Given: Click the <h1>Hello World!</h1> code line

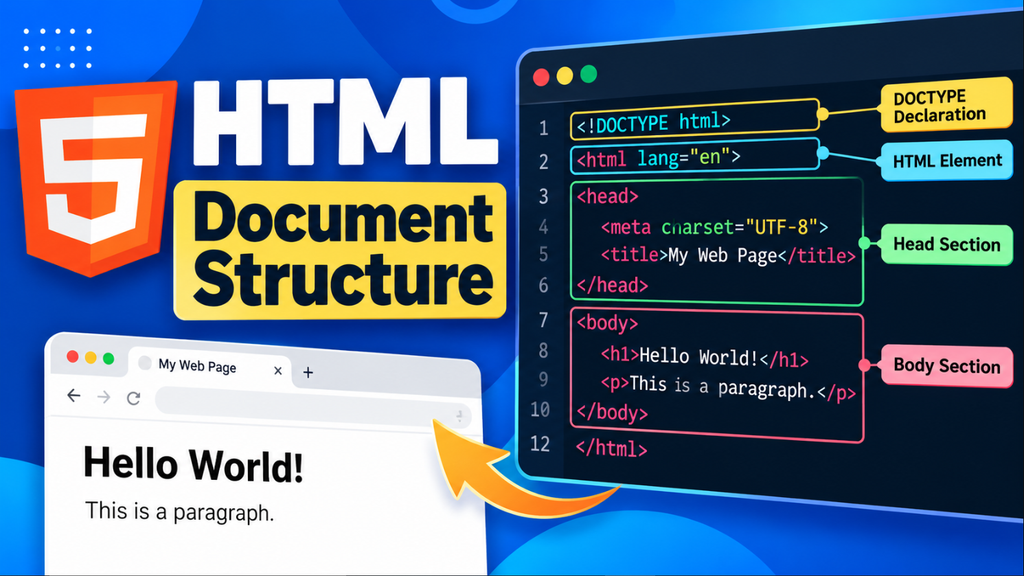Looking at the screenshot, I should [x=705, y=357].
